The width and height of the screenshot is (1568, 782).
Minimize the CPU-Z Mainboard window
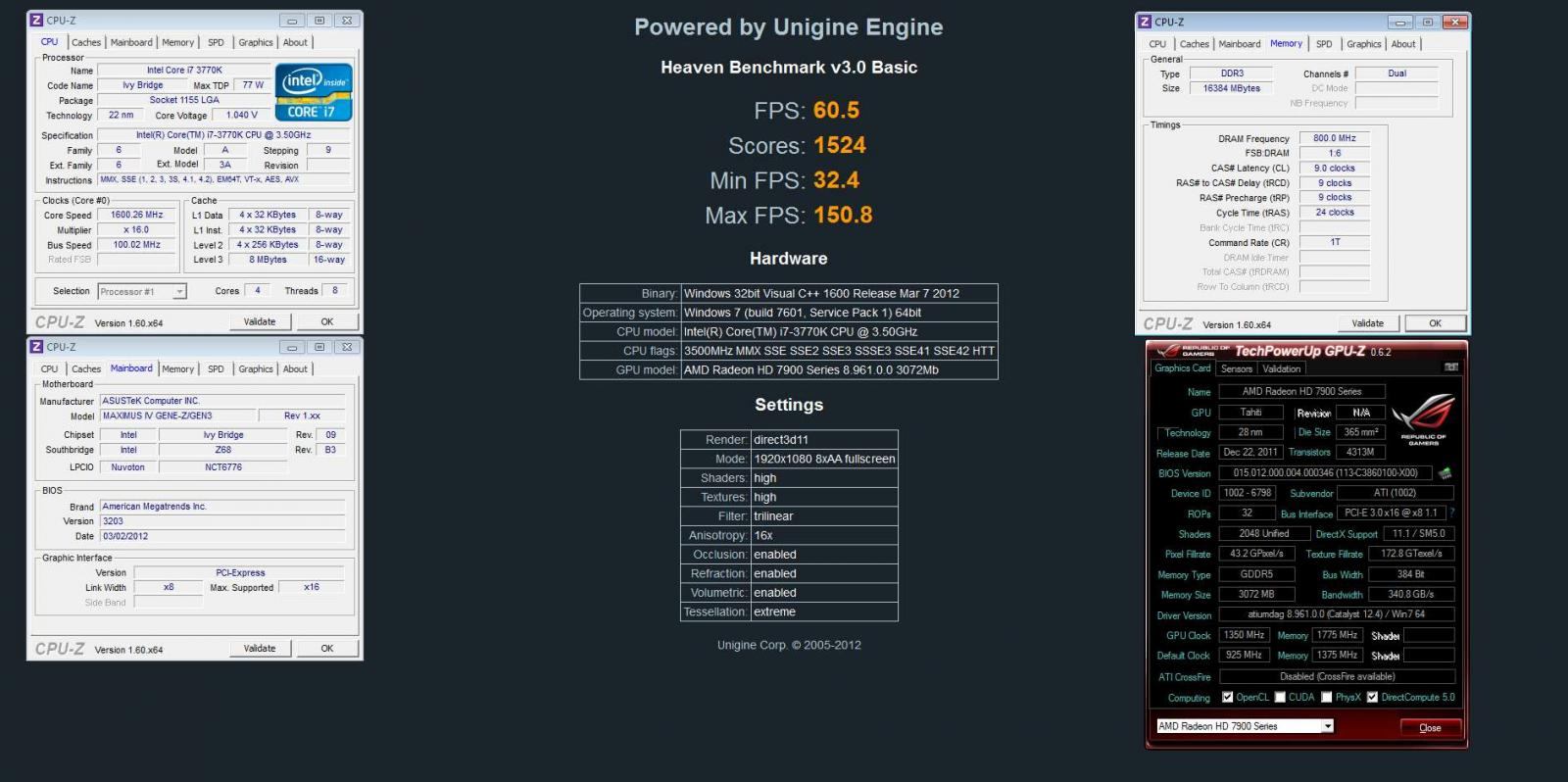coord(292,347)
